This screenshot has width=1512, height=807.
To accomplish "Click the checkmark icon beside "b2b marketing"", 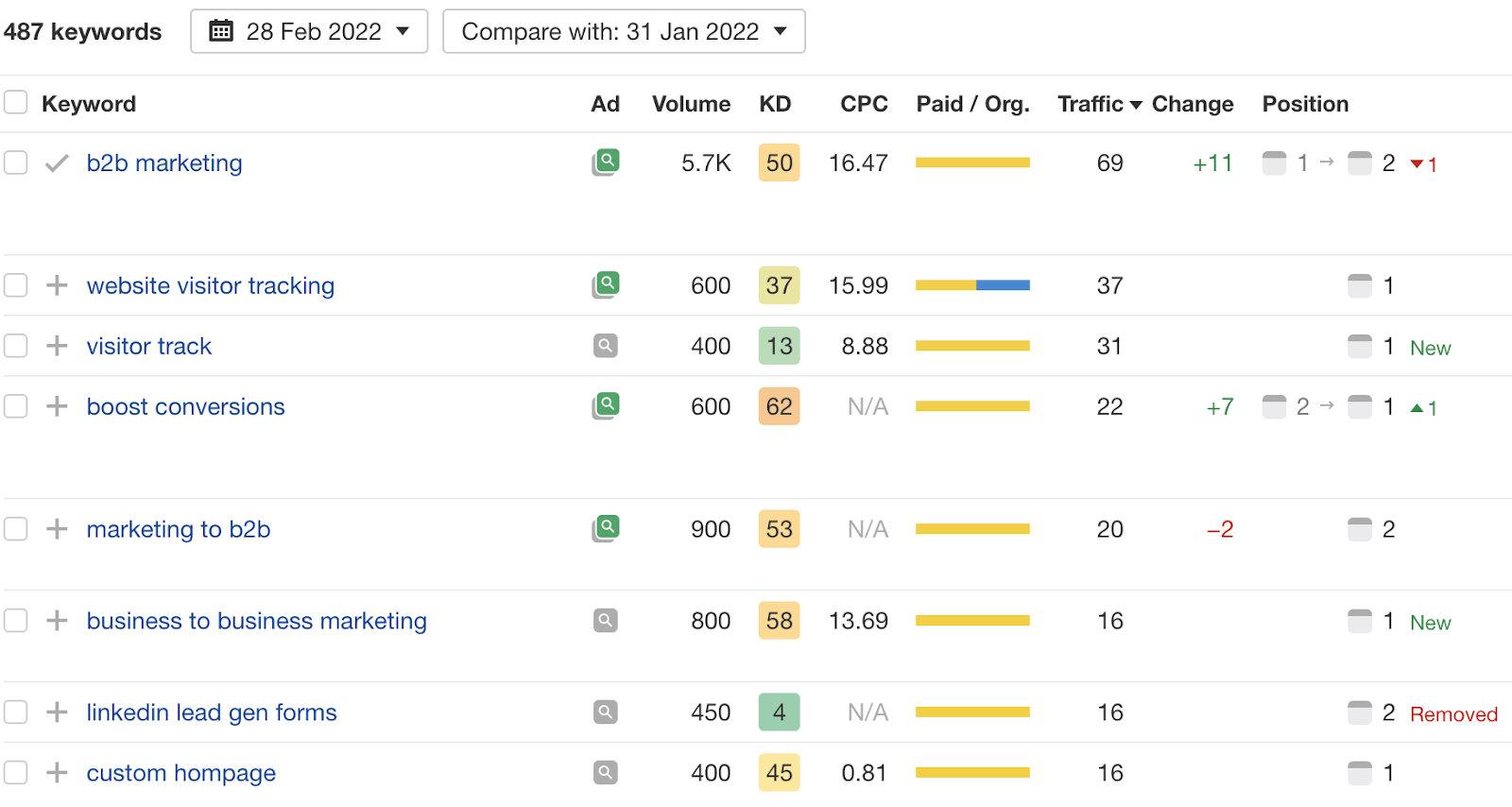I will click(56, 162).
